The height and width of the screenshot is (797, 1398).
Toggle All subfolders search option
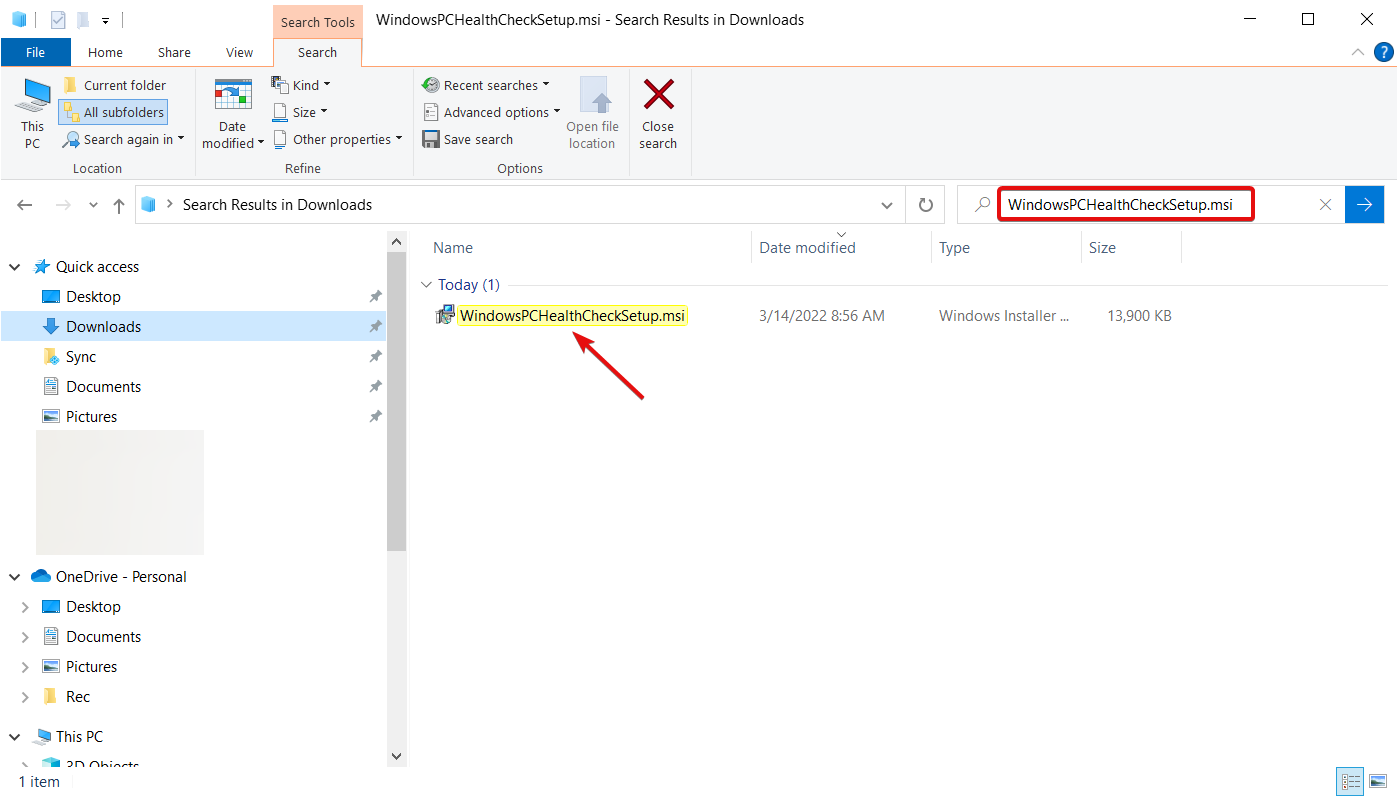[113, 112]
